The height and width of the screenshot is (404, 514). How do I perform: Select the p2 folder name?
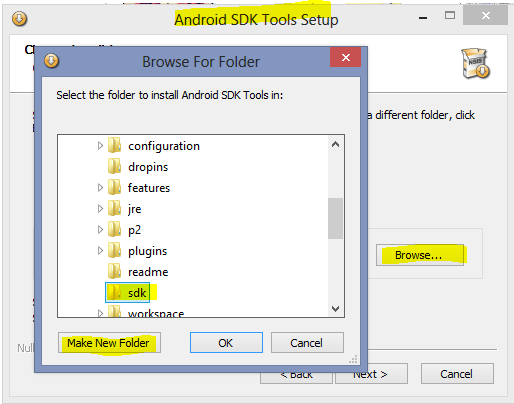[x=135, y=230]
